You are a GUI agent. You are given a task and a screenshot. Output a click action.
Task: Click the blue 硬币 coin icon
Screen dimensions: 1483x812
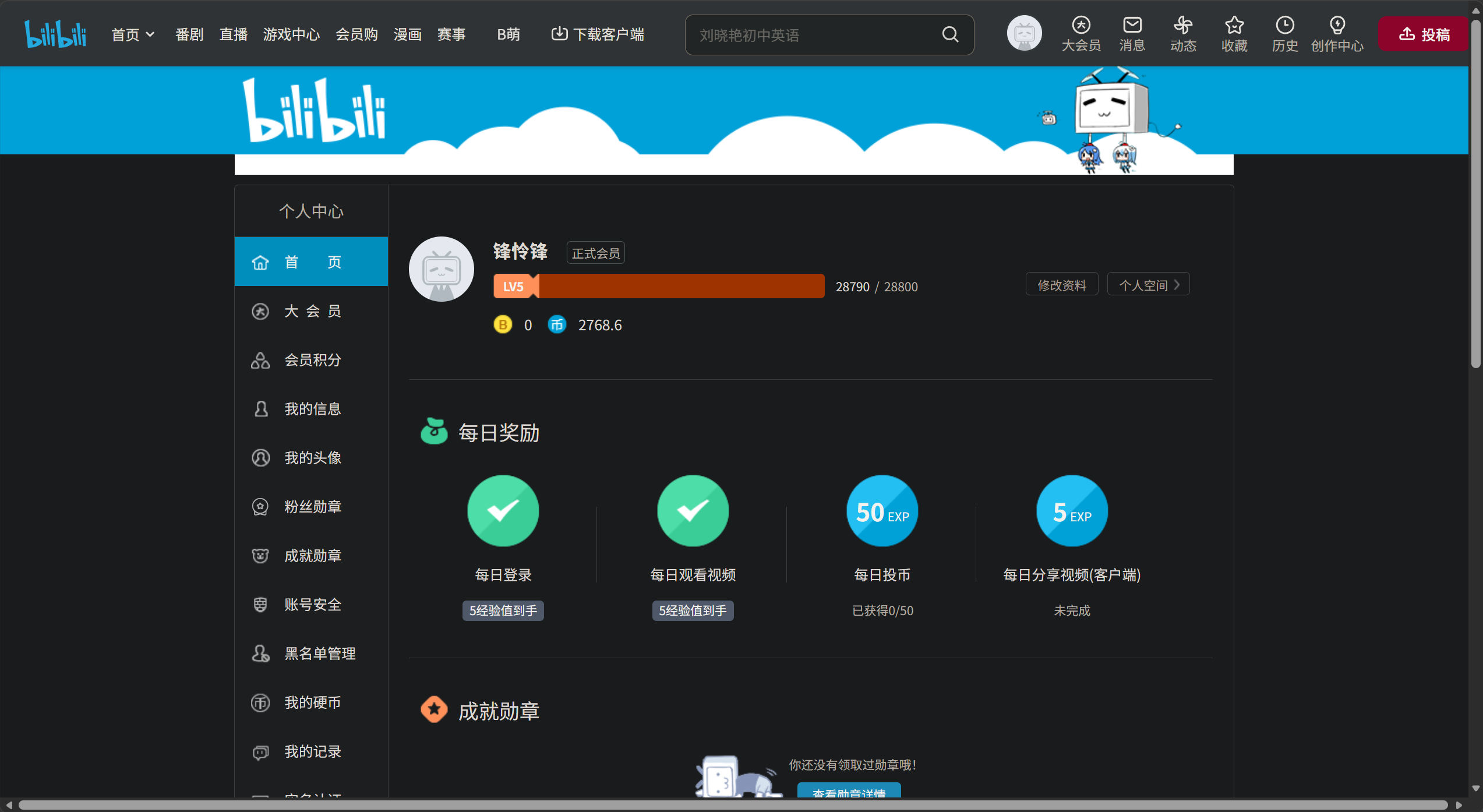click(557, 324)
